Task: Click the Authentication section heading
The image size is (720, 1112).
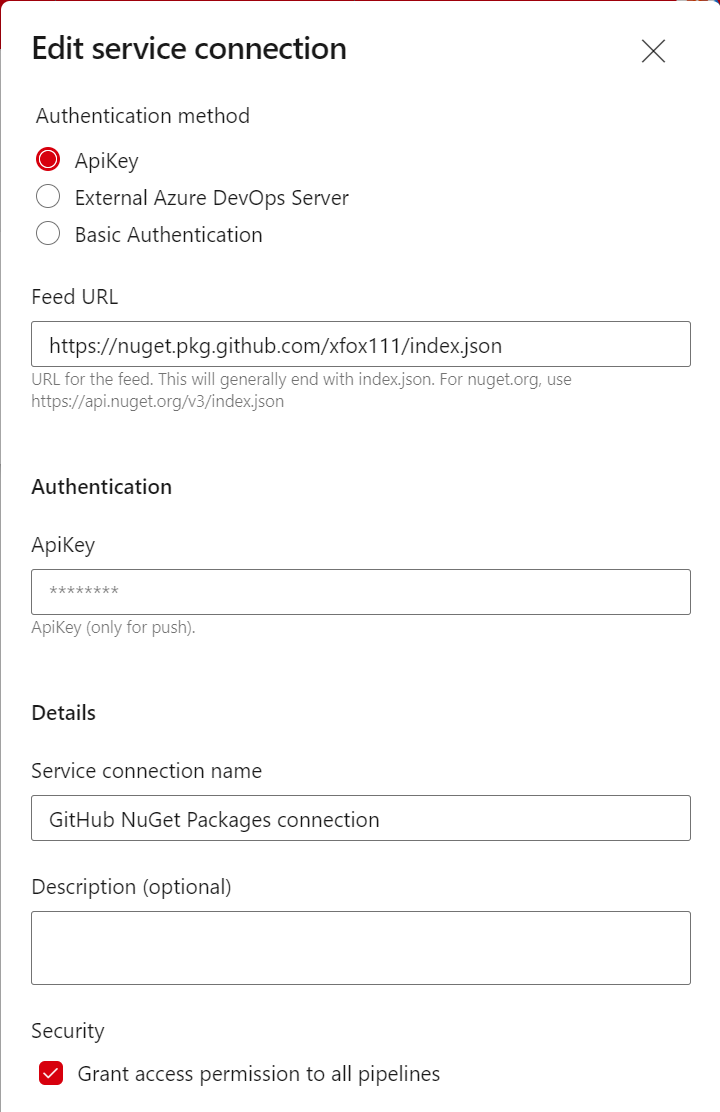Action: (101, 487)
